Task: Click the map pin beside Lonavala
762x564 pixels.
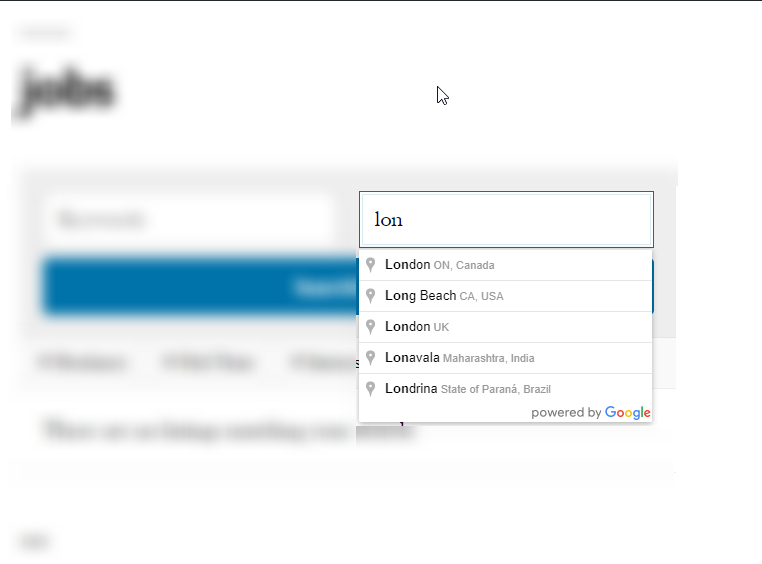Action: coord(370,358)
